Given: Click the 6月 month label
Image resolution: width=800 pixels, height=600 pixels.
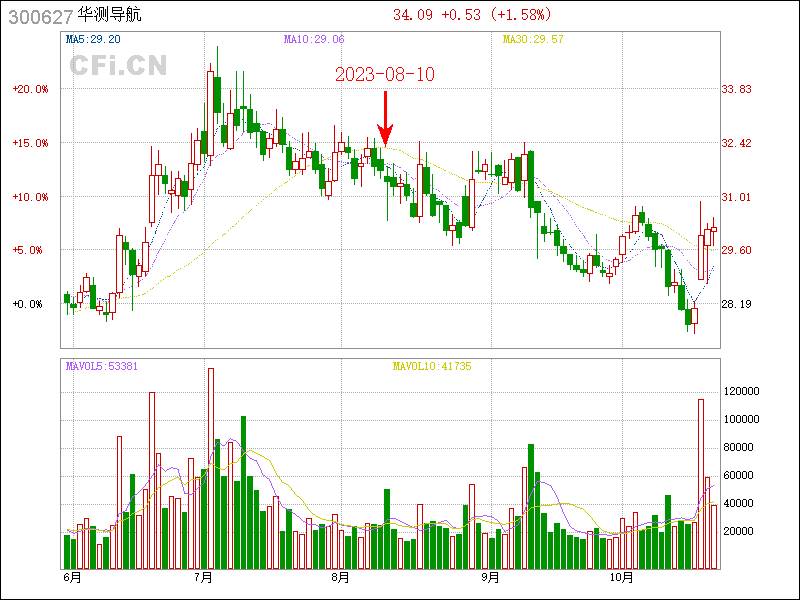Looking at the screenshot, I should pos(72,578).
